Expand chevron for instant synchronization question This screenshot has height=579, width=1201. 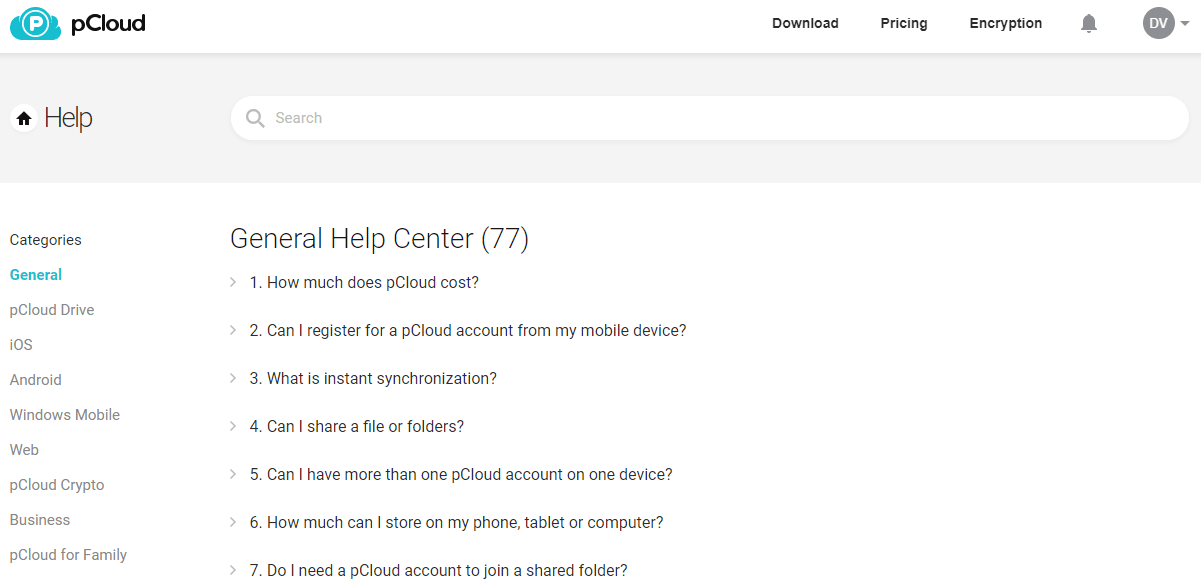point(233,378)
